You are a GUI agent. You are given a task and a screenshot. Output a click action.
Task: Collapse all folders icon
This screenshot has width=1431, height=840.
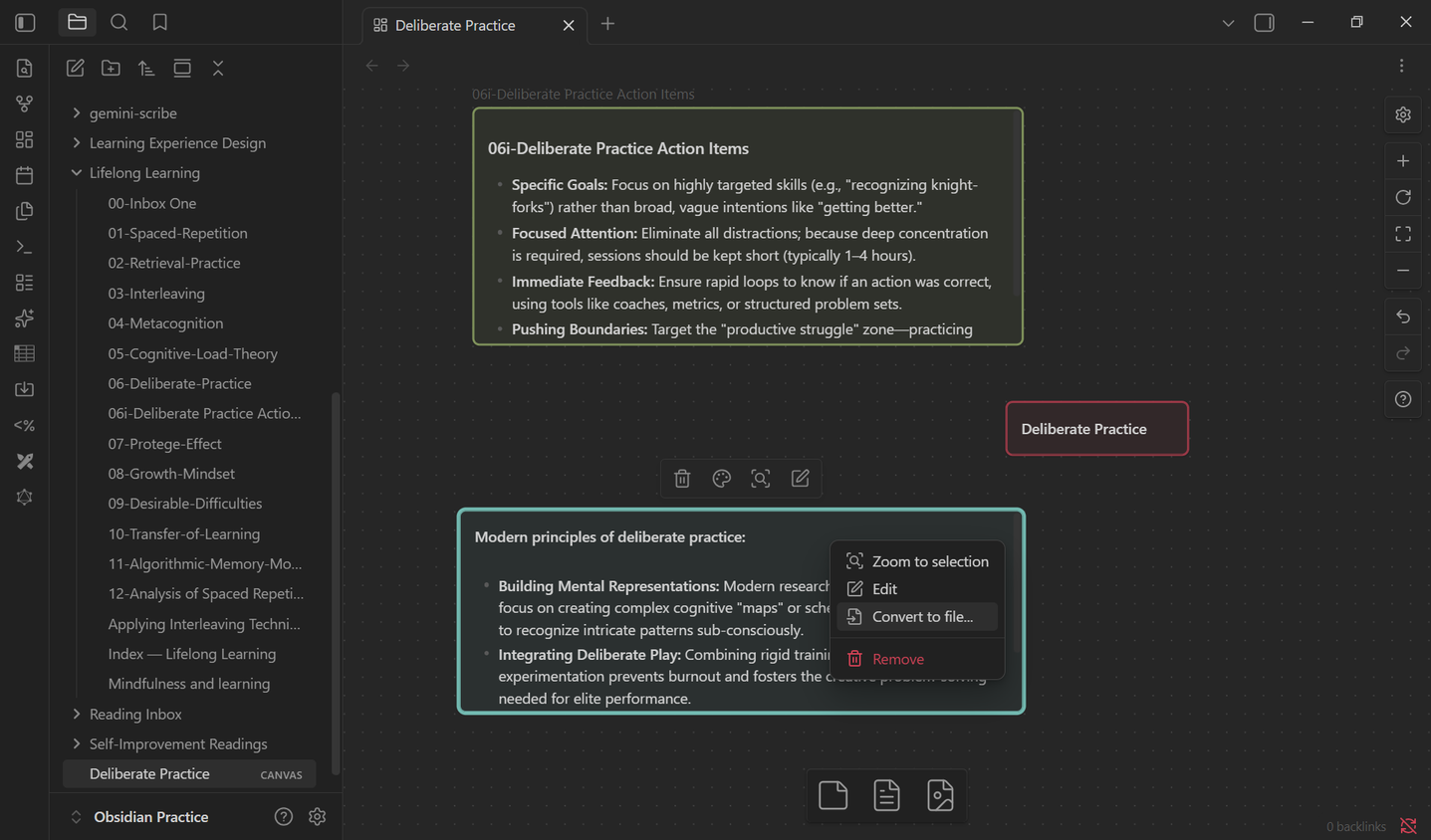point(218,68)
